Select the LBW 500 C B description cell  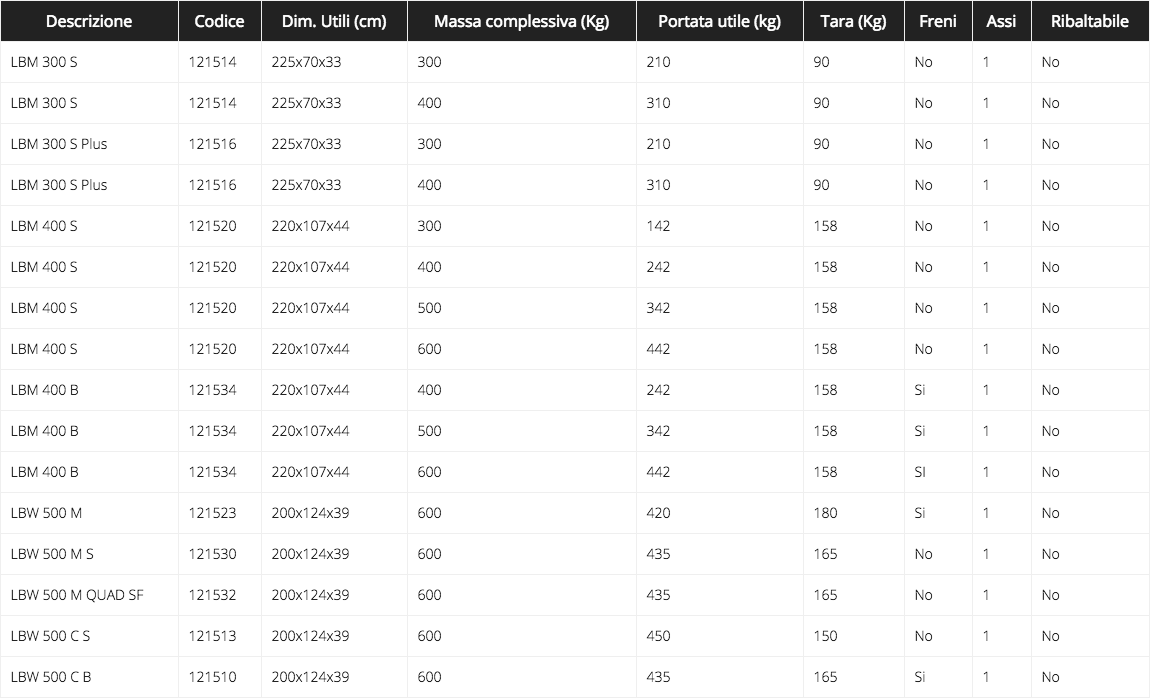pyautogui.click(x=51, y=677)
